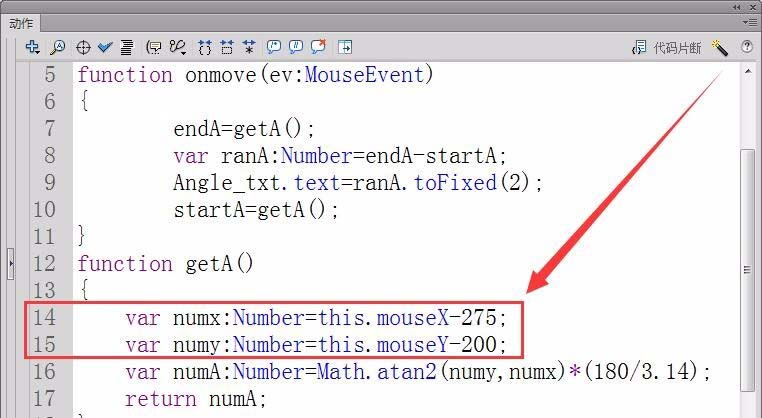
Task: Click the 'startA=getA();' code line
Action: (256, 210)
